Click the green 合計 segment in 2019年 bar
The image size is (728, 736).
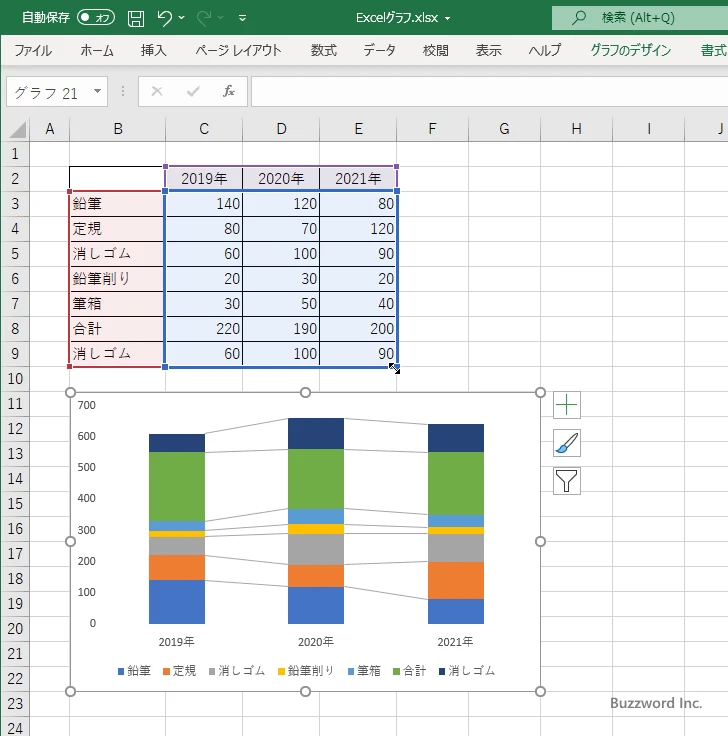pos(177,486)
